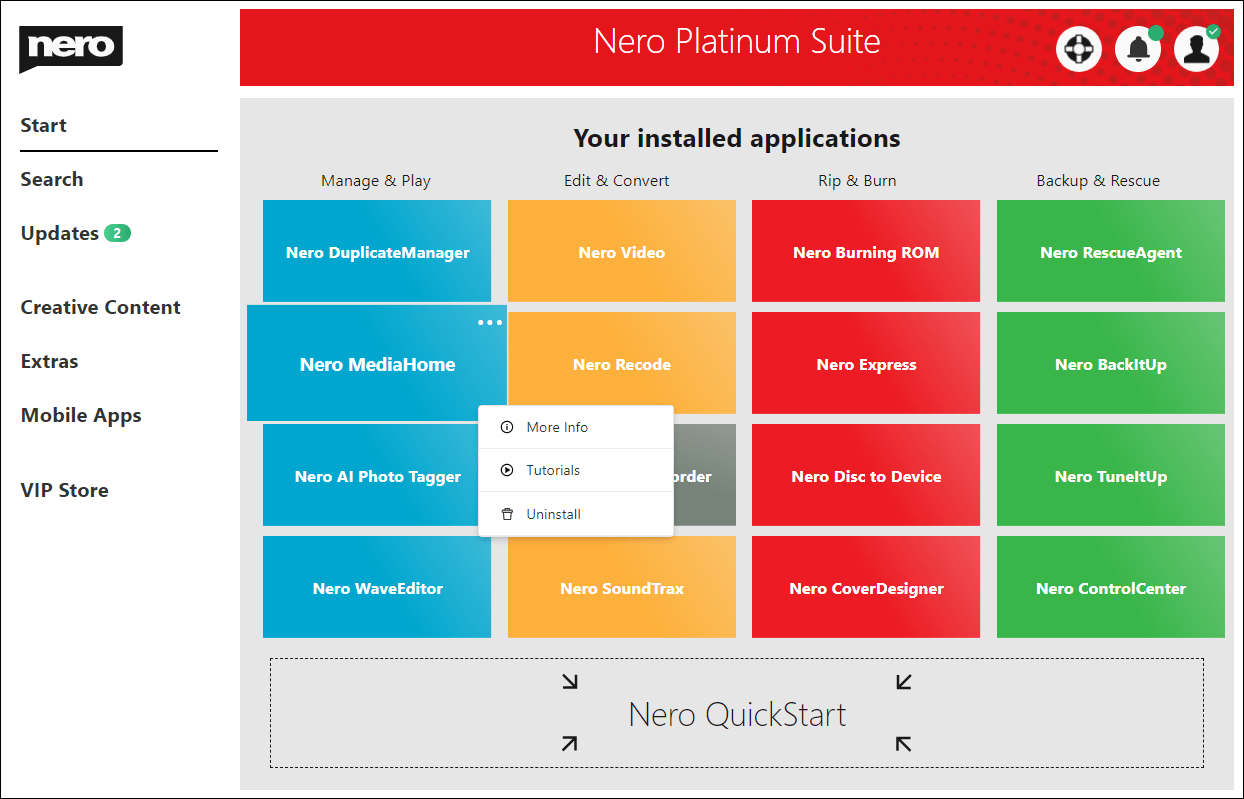Open Updates in sidebar
Screen dimensions: 1244x799
pyautogui.click(x=60, y=233)
